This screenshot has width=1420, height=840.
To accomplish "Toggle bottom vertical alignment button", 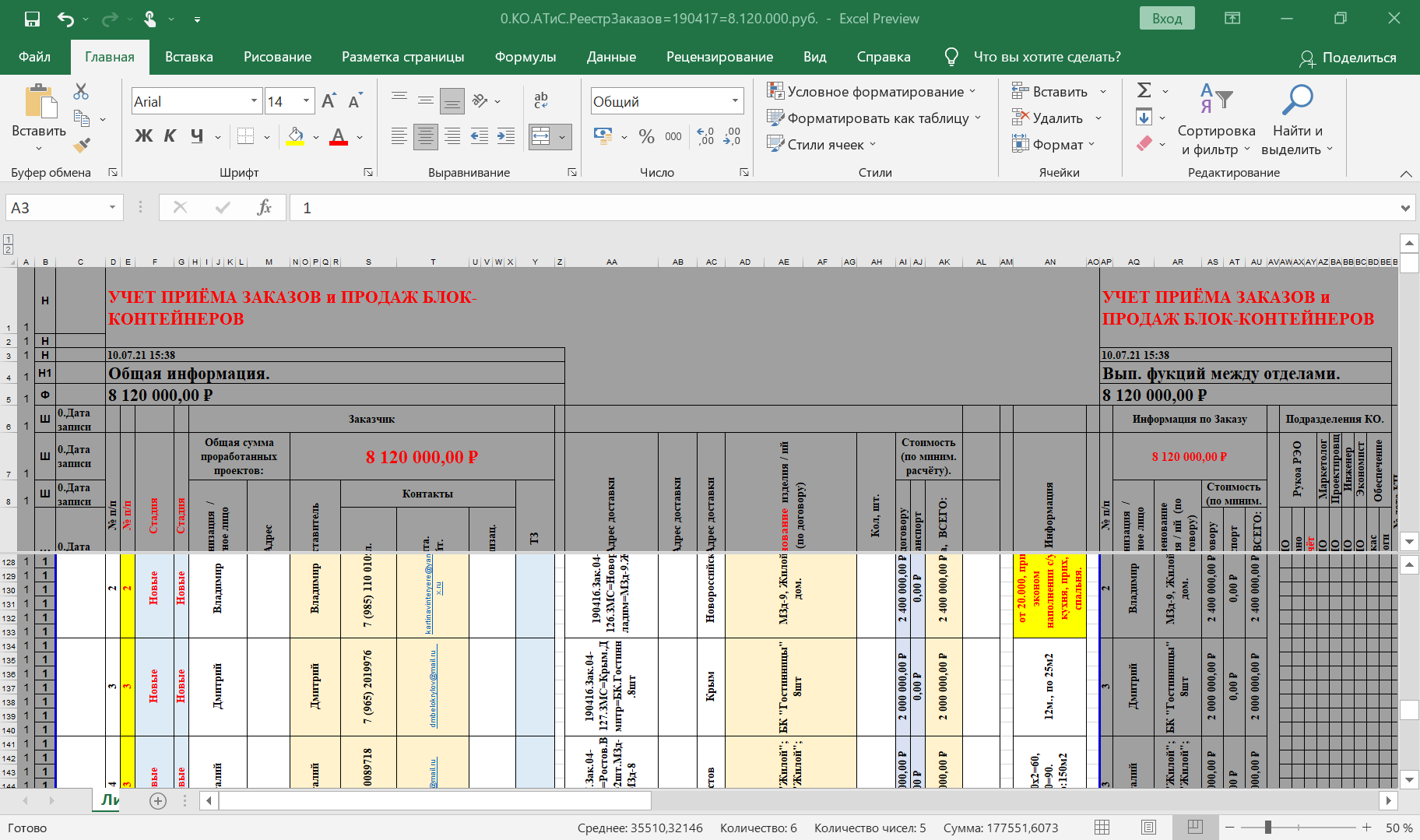I will click(x=452, y=100).
